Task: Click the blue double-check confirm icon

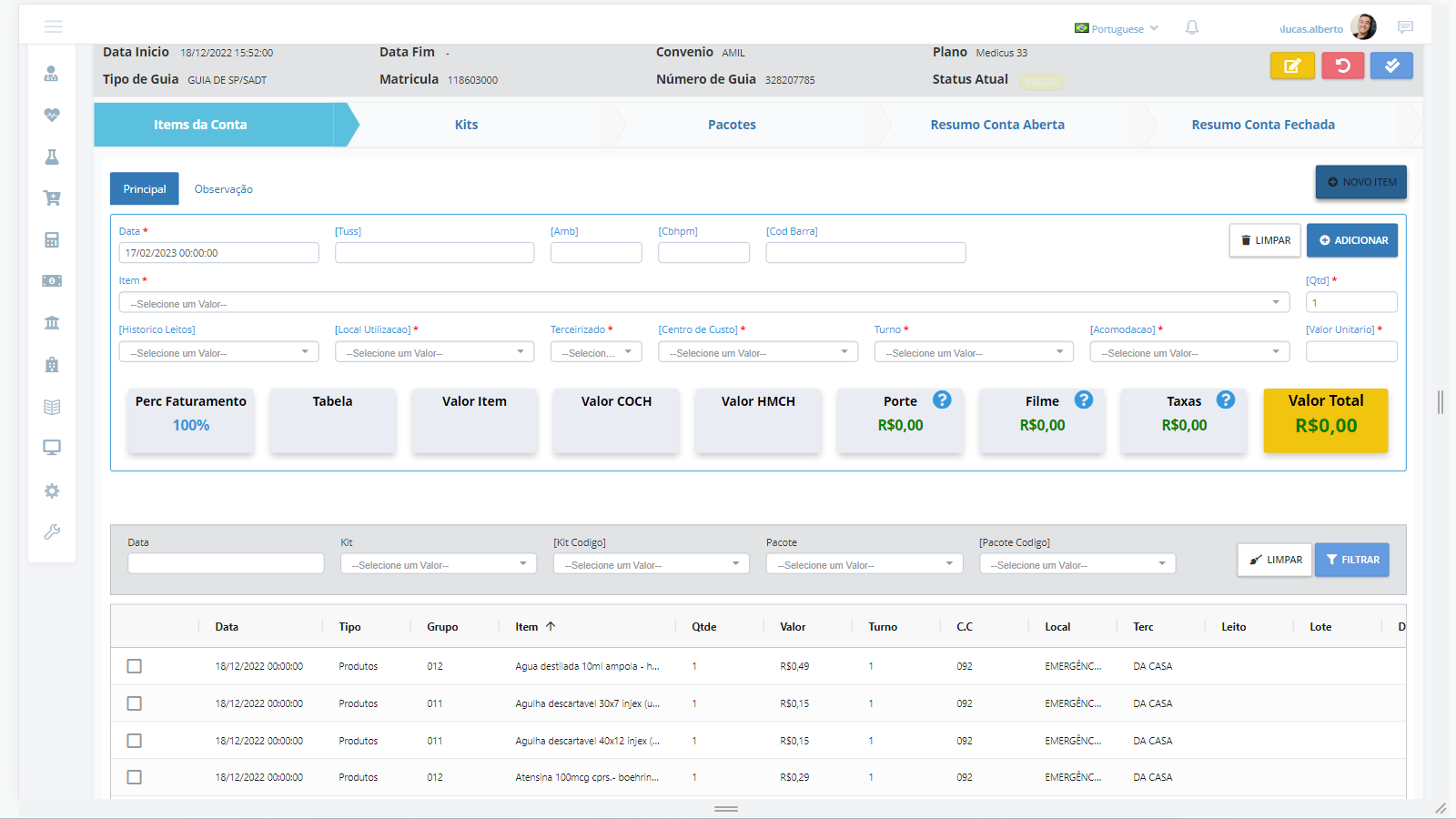Action: click(1391, 66)
